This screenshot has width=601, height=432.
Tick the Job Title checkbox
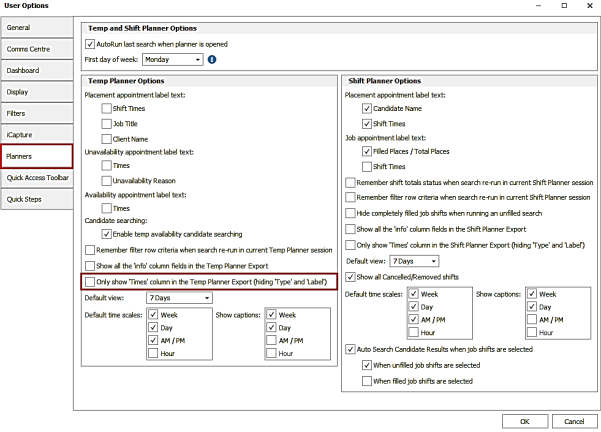[107, 124]
